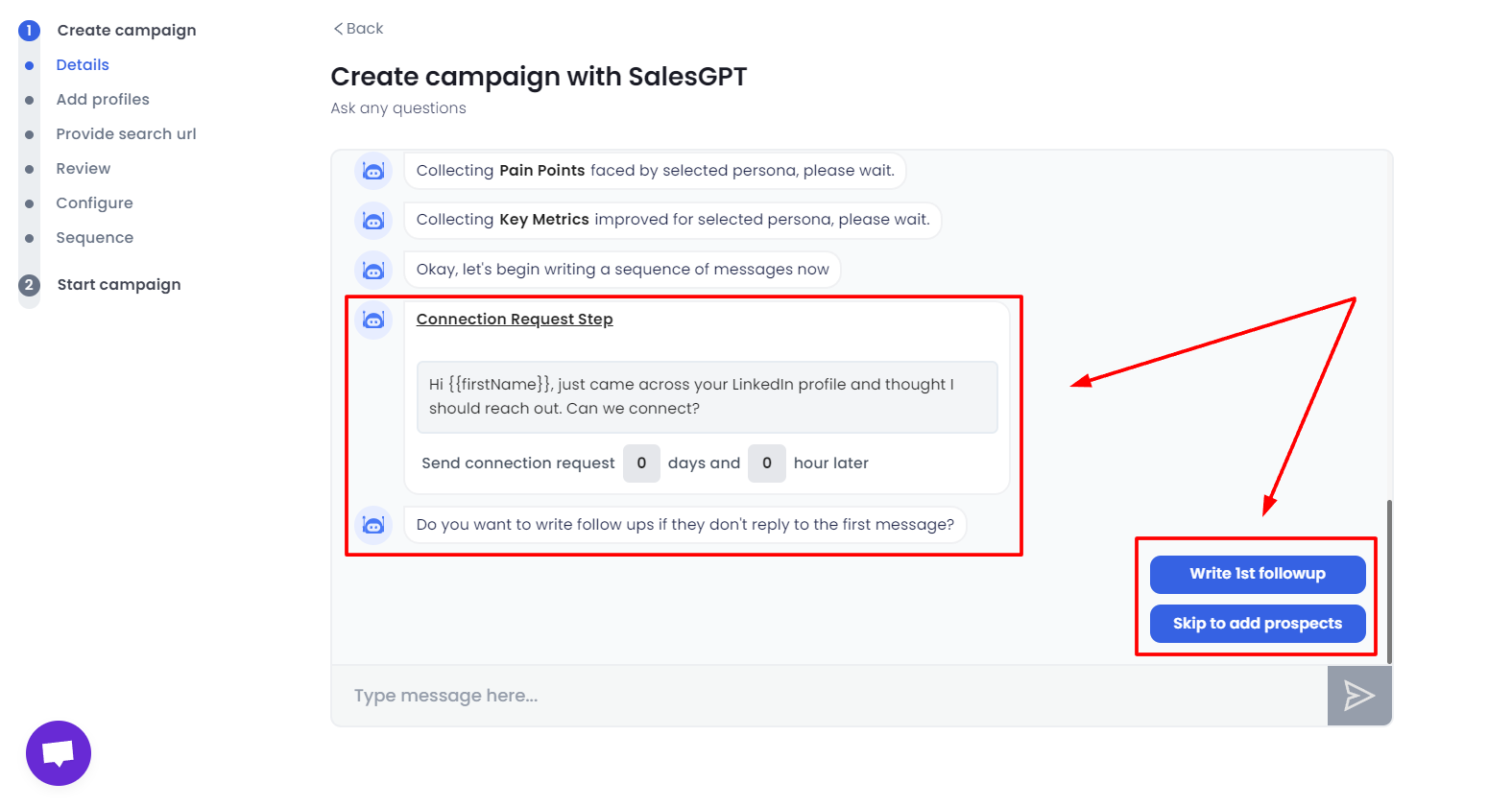The width and height of the screenshot is (1512, 807).
Task: Click the bot avatar next to Key Metrics message
Action: coord(373,220)
